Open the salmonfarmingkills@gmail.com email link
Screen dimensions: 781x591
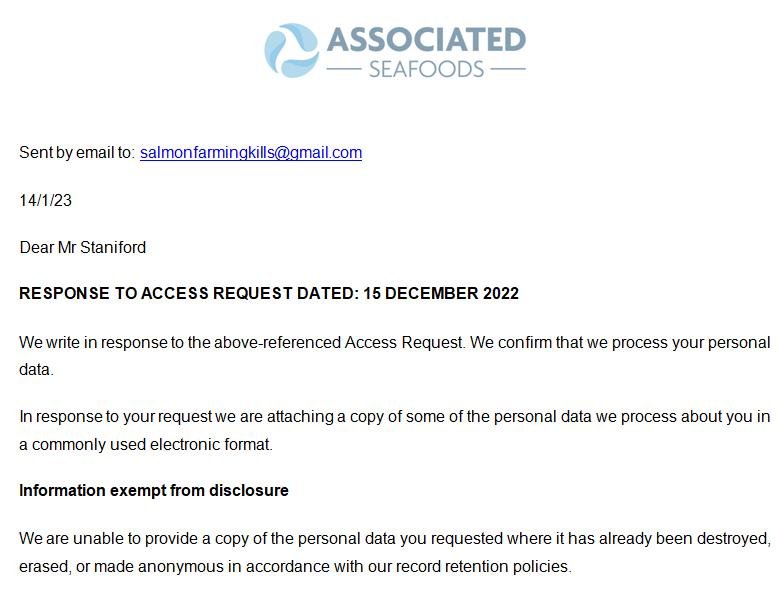coord(250,153)
